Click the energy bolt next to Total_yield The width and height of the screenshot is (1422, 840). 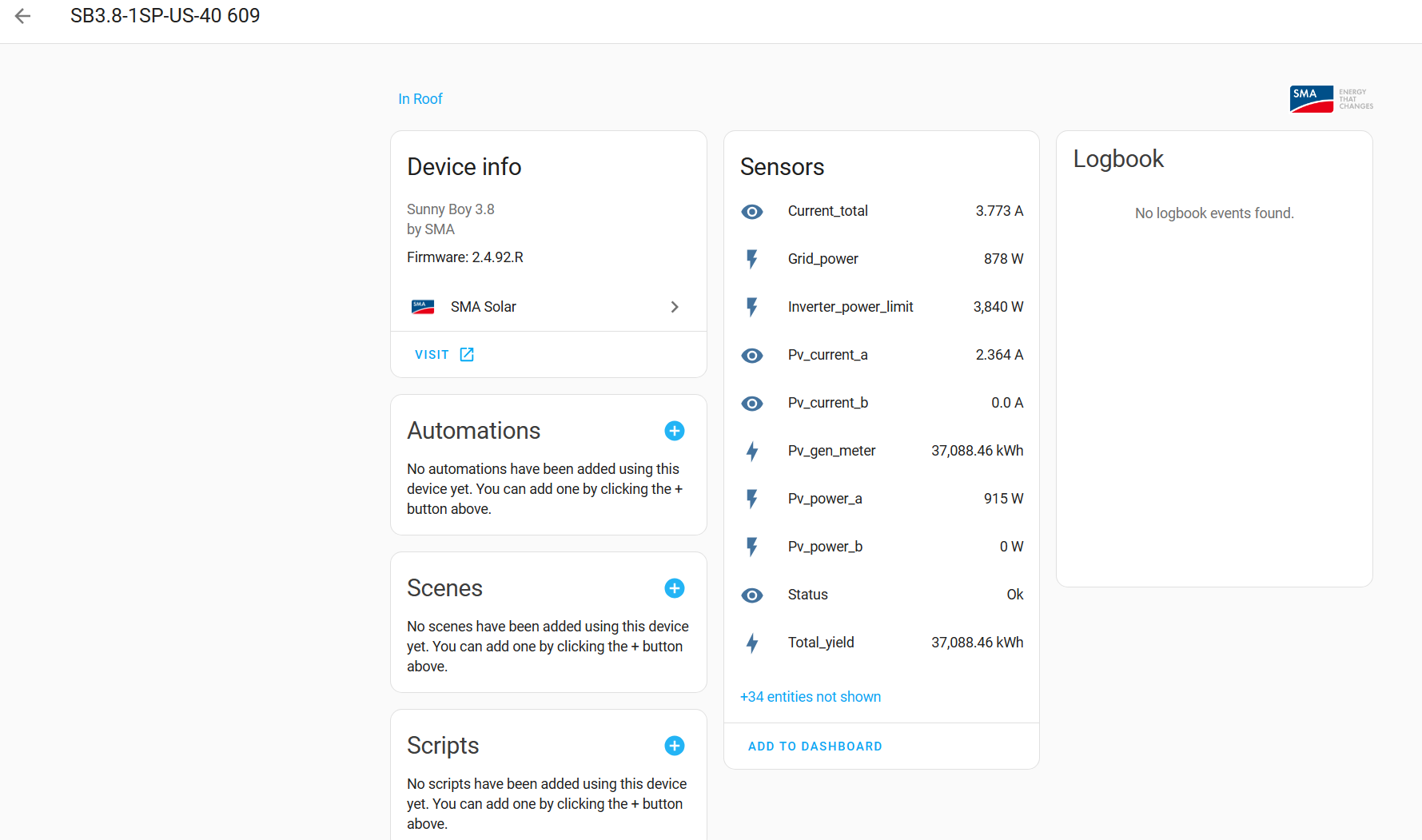pos(752,643)
